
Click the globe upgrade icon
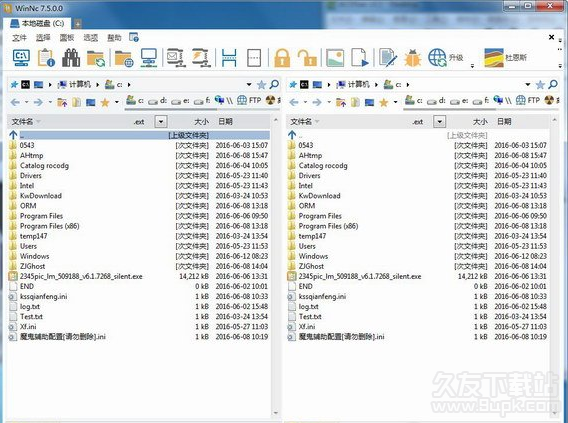click(x=437, y=57)
